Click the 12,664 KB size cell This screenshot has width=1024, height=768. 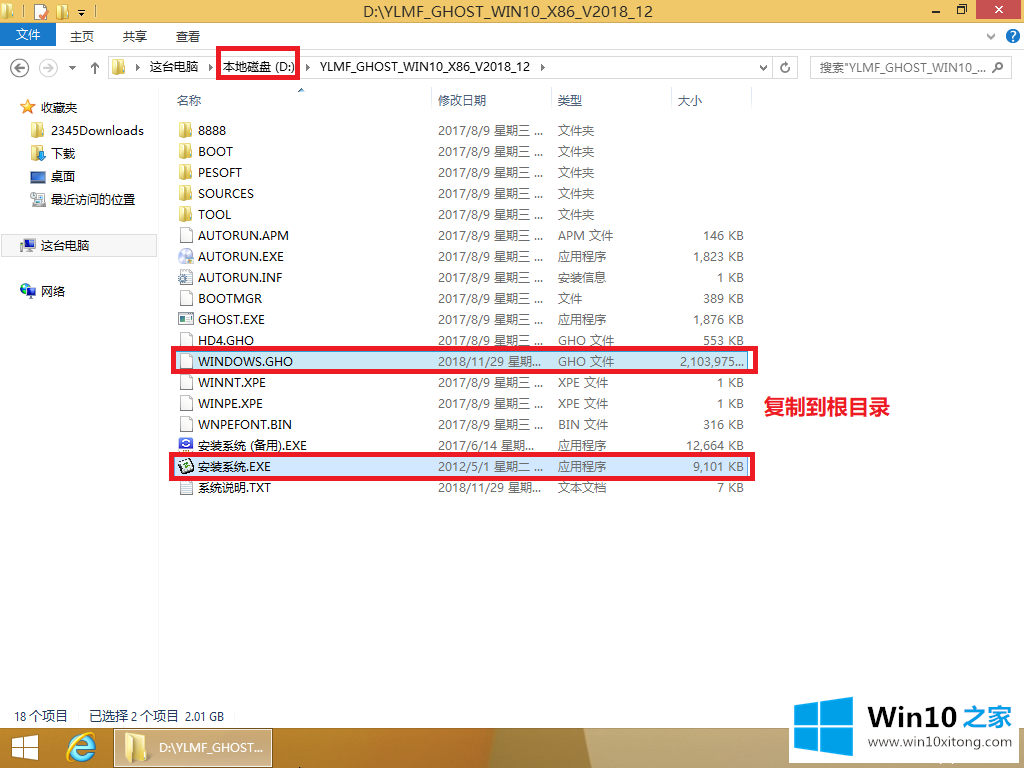click(x=715, y=445)
